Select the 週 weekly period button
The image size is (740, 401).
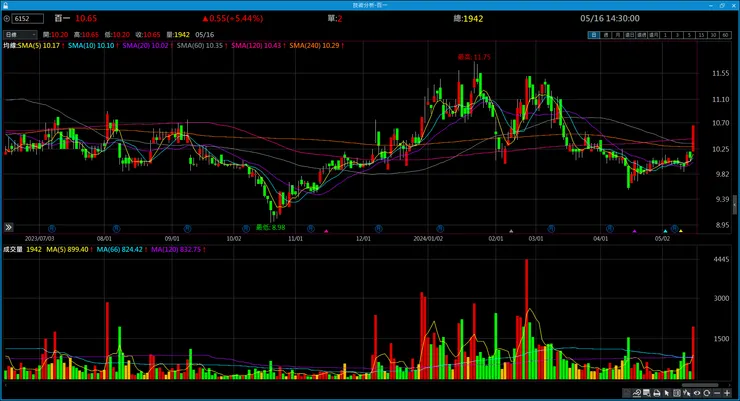click(606, 35)
